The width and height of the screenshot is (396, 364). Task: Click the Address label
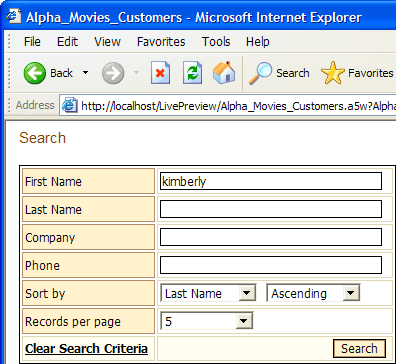[35, 105]
